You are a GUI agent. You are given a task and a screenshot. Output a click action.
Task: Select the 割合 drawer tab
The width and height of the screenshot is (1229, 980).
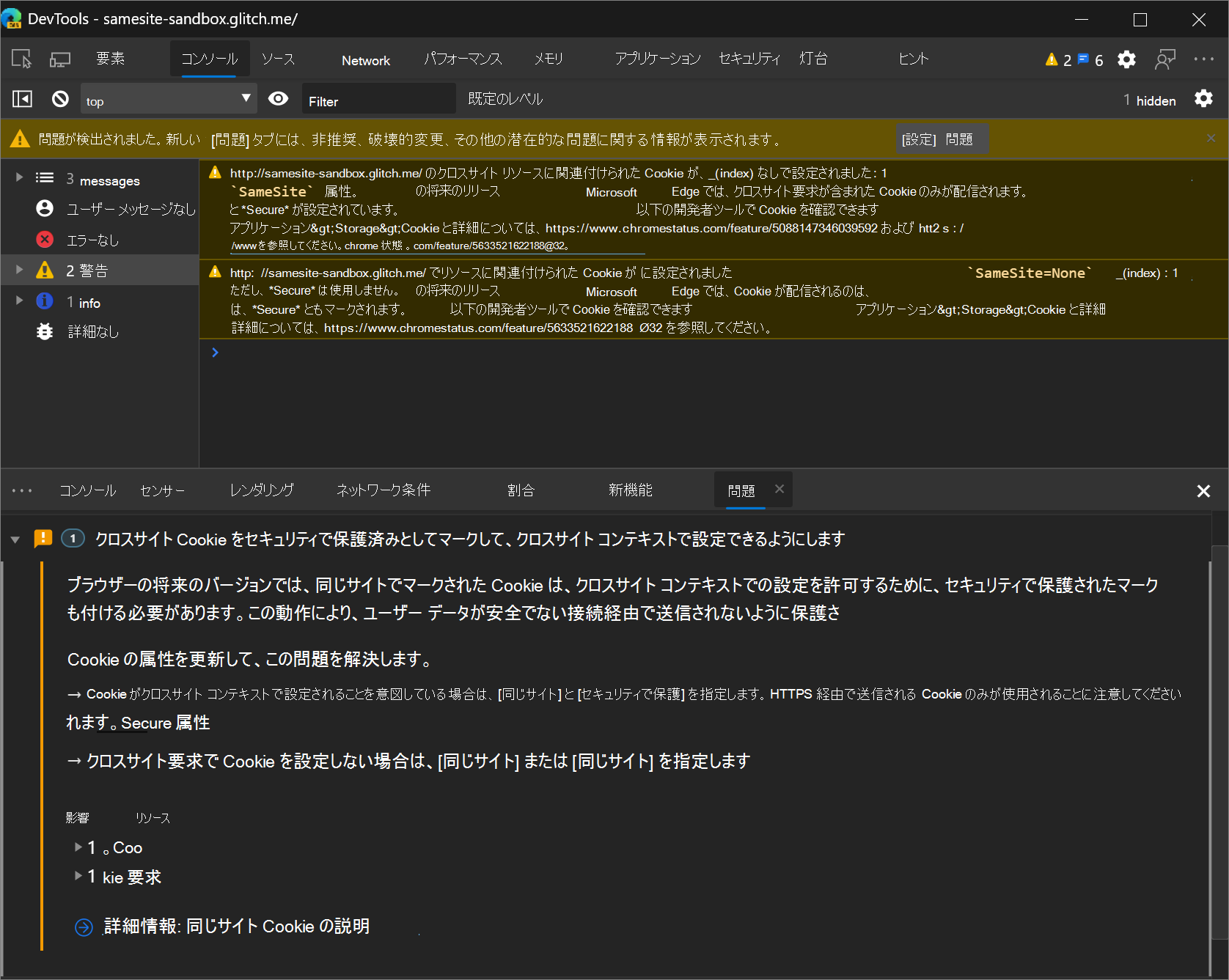(x=521, y=490)
